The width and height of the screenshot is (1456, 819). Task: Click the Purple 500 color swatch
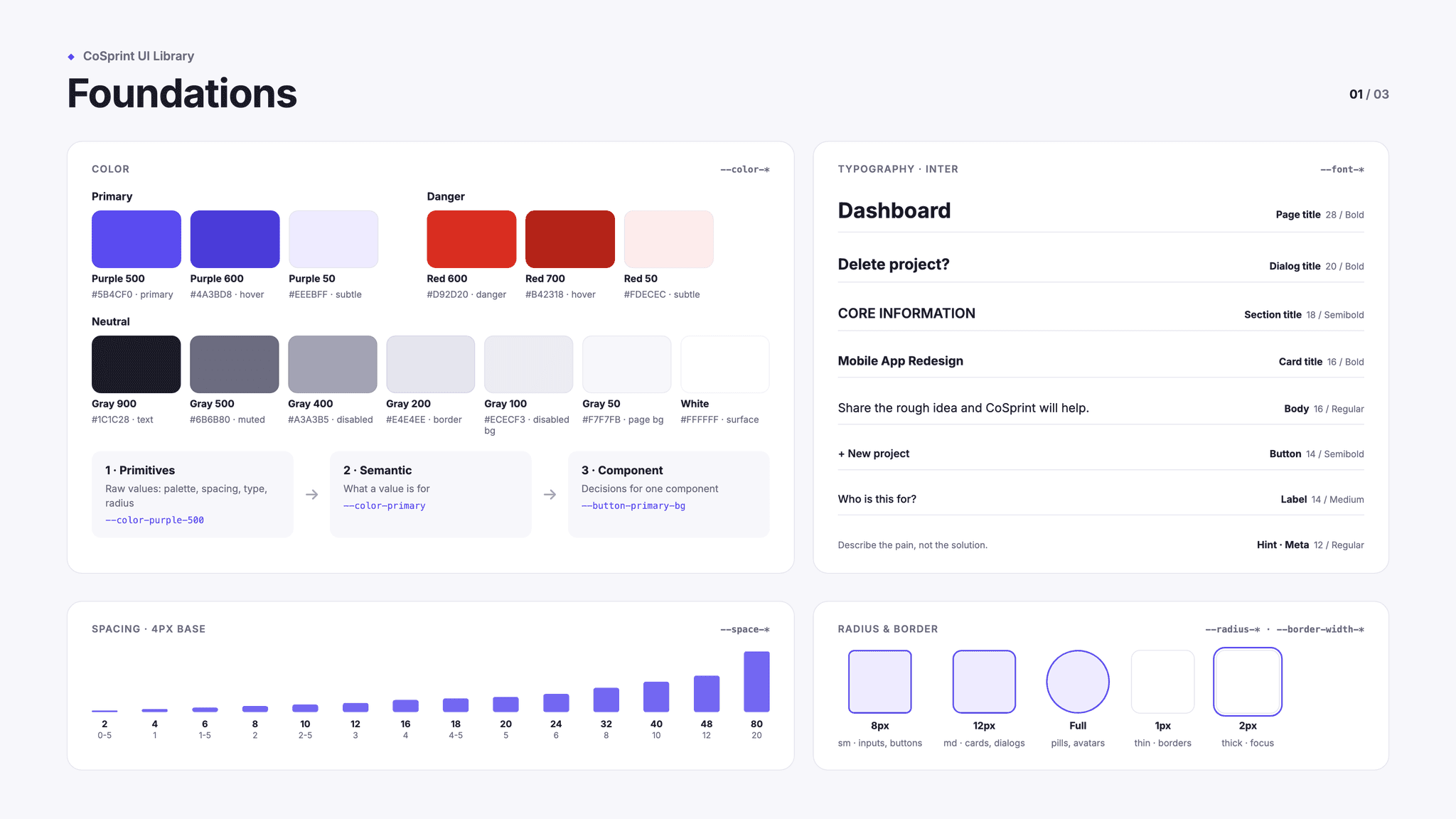(x=136, y=239)
